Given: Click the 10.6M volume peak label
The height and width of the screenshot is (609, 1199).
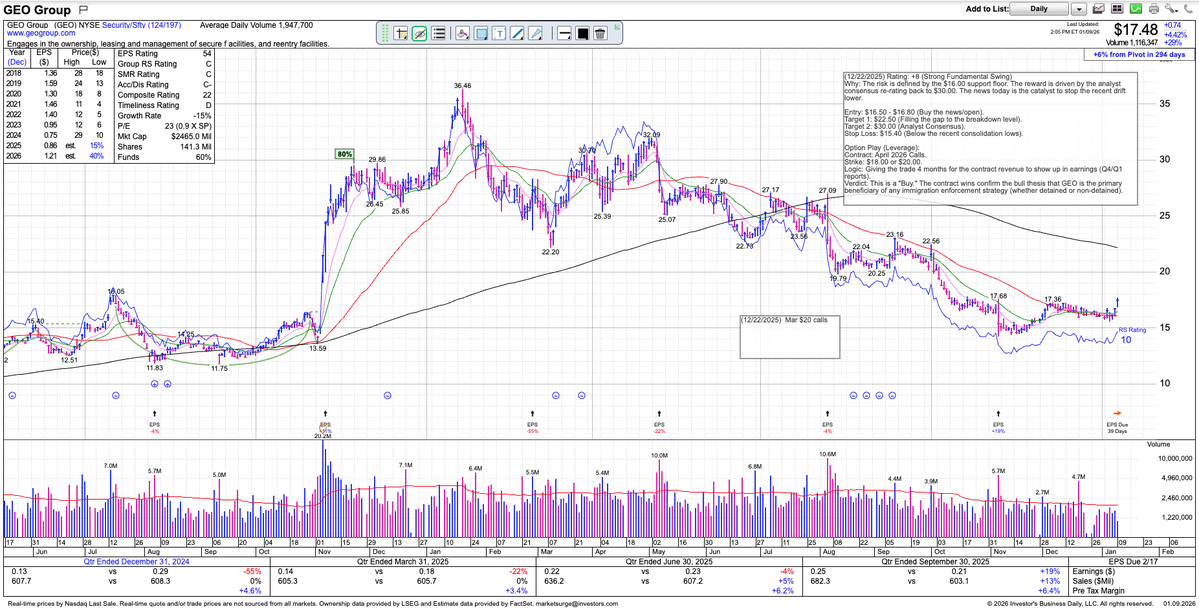Looking at the screenshot, I should pos(827,454).
